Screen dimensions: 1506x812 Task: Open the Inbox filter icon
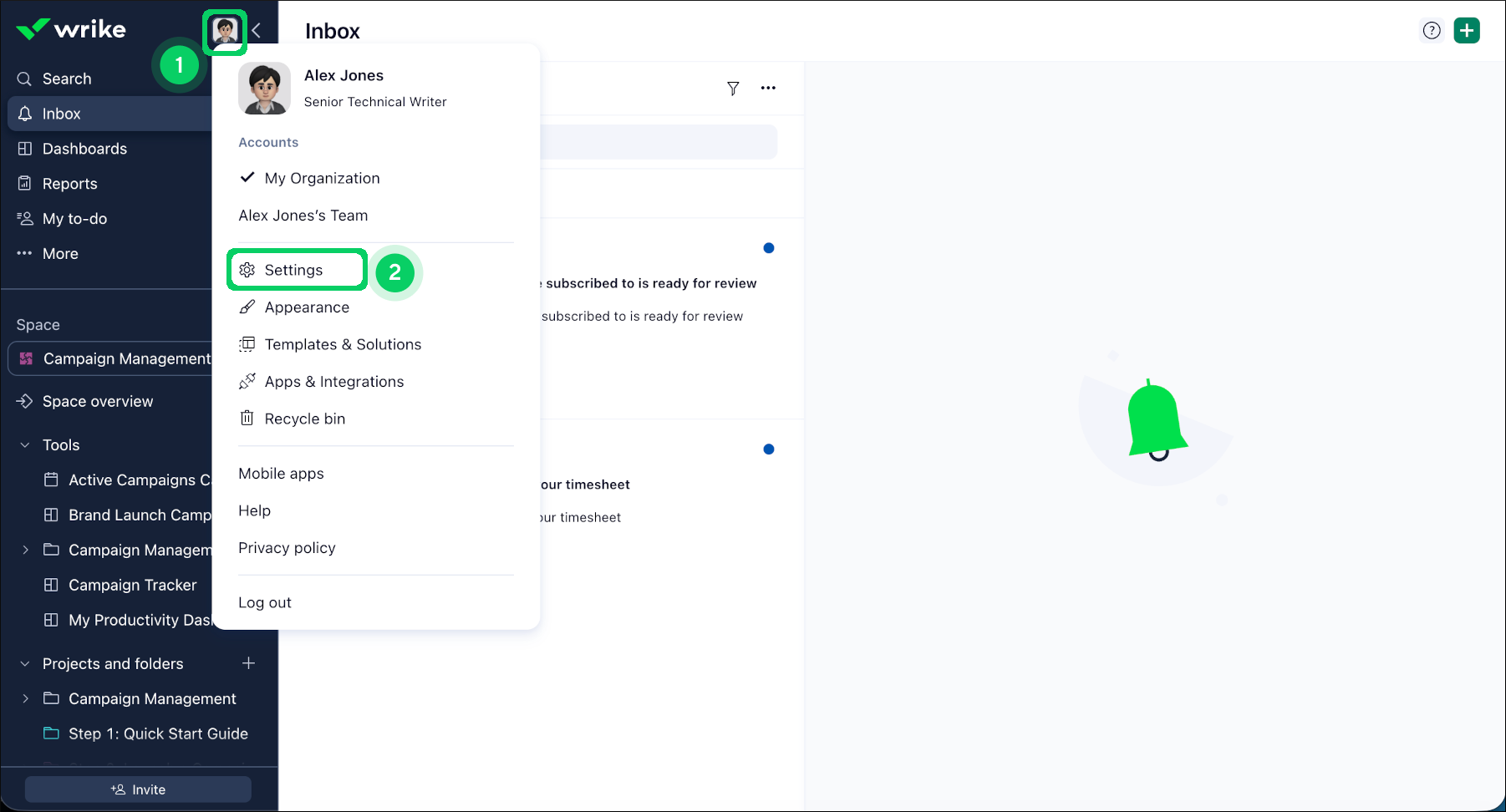733,89
